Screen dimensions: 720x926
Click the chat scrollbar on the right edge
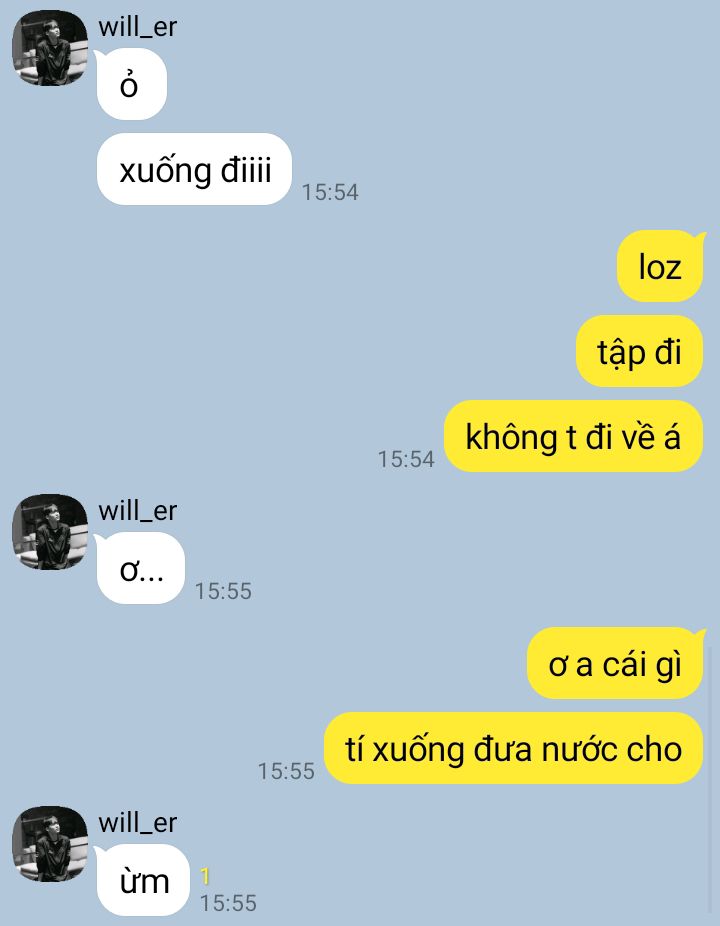point(709,780)
